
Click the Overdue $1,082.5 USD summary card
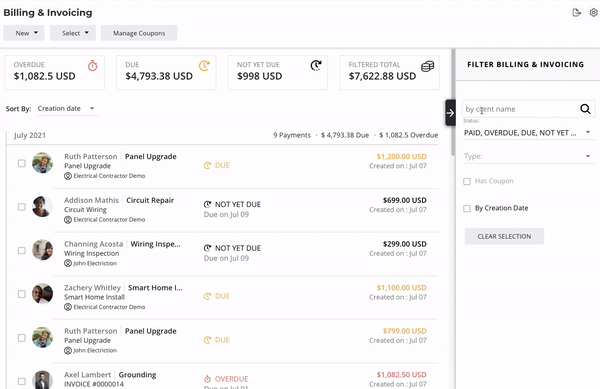(x=54, y=72)
